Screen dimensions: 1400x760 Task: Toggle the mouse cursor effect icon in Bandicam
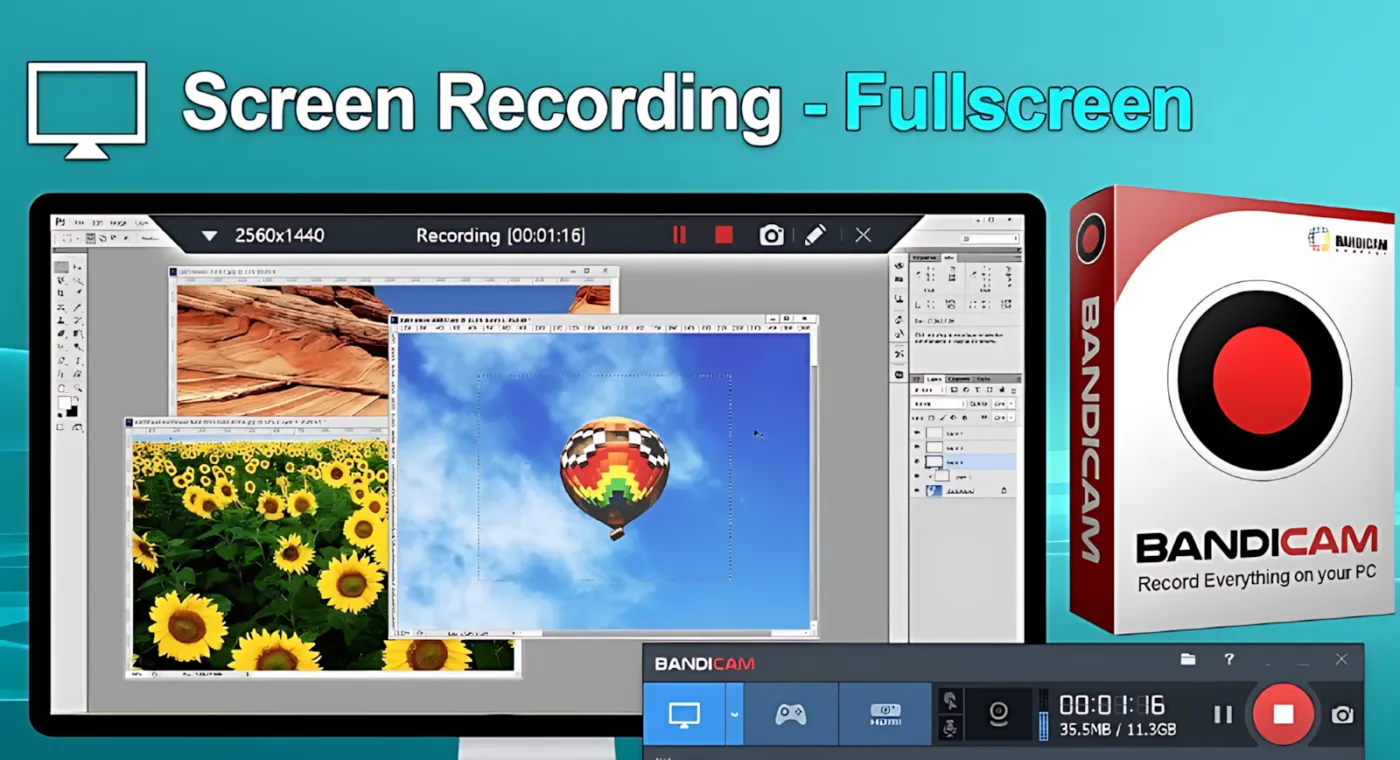point(949,701)
